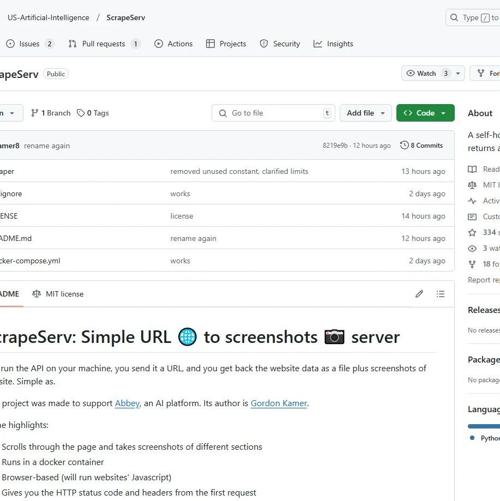This screenshot has width=500, height=501.
Task: Click the Python language bar
Action: point(484,426)
